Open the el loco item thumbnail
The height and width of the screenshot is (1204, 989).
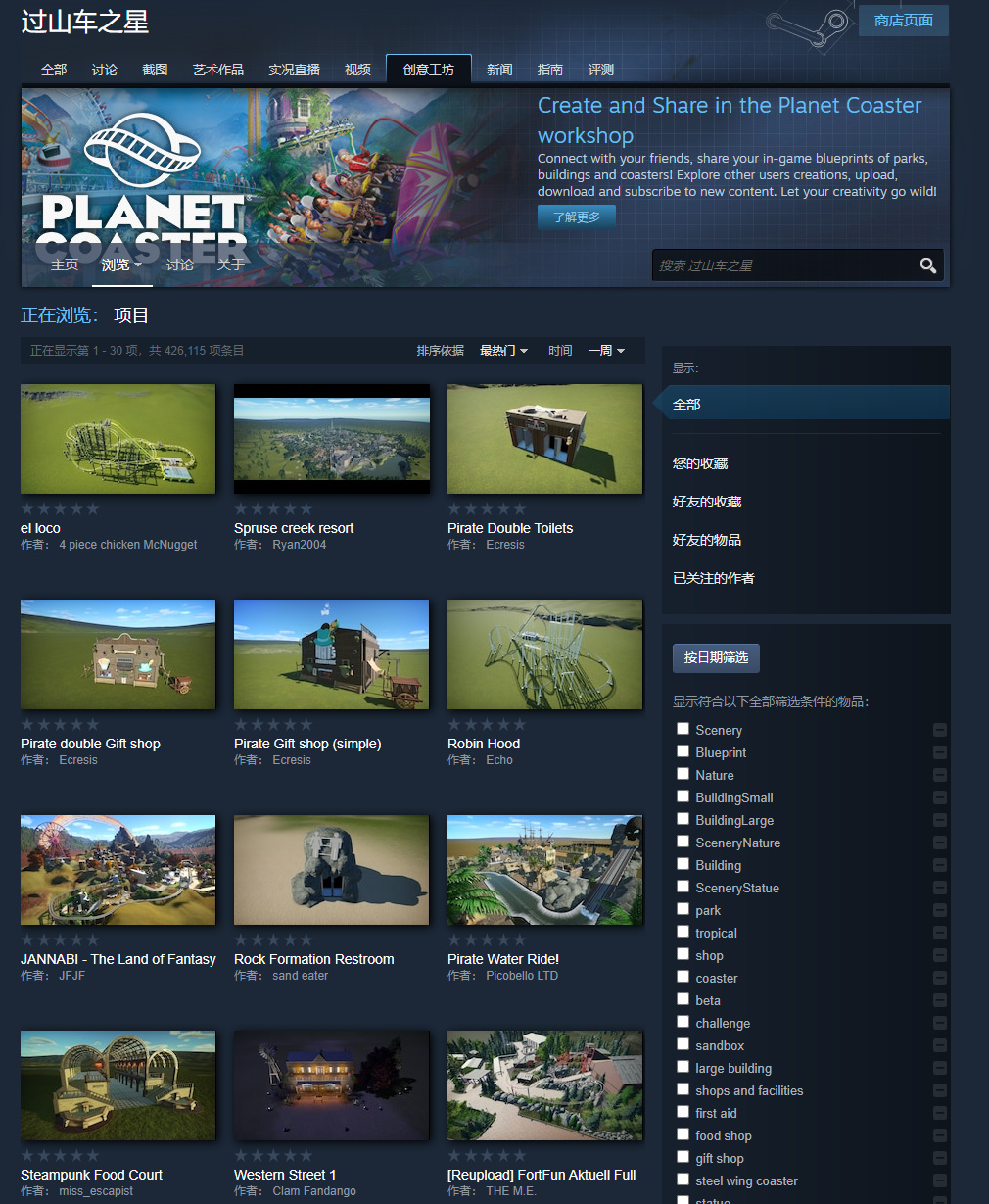point(118,439)
